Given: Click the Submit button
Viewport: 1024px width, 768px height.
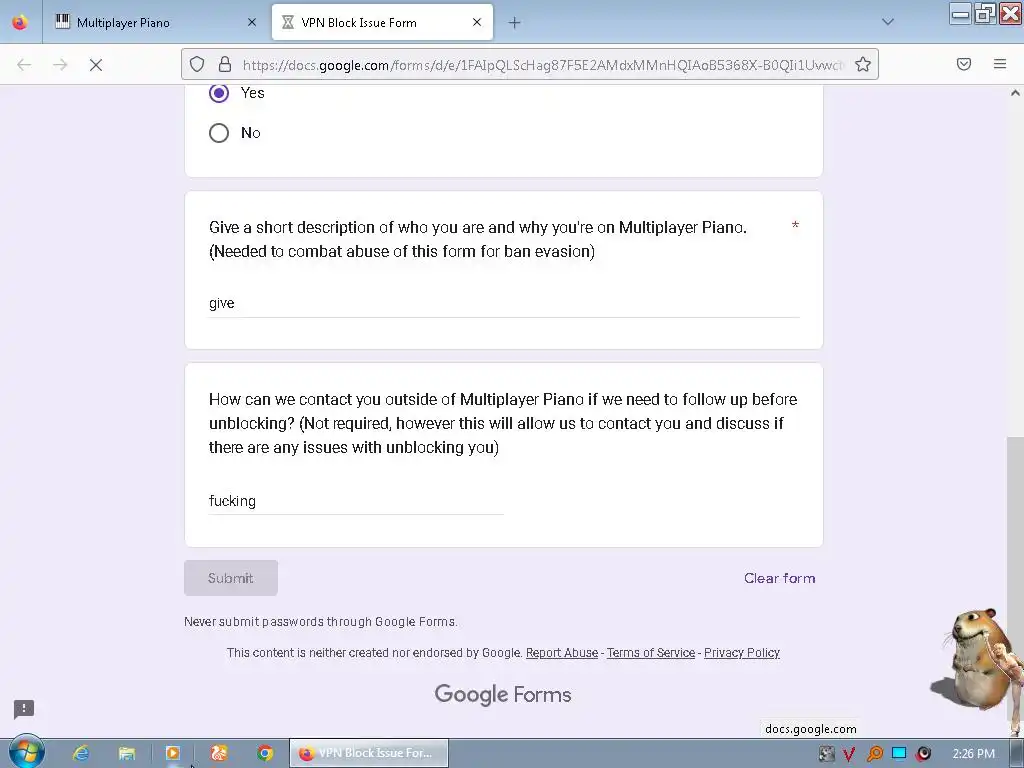Looking at the screenshot, I should (x=231, y=578).
